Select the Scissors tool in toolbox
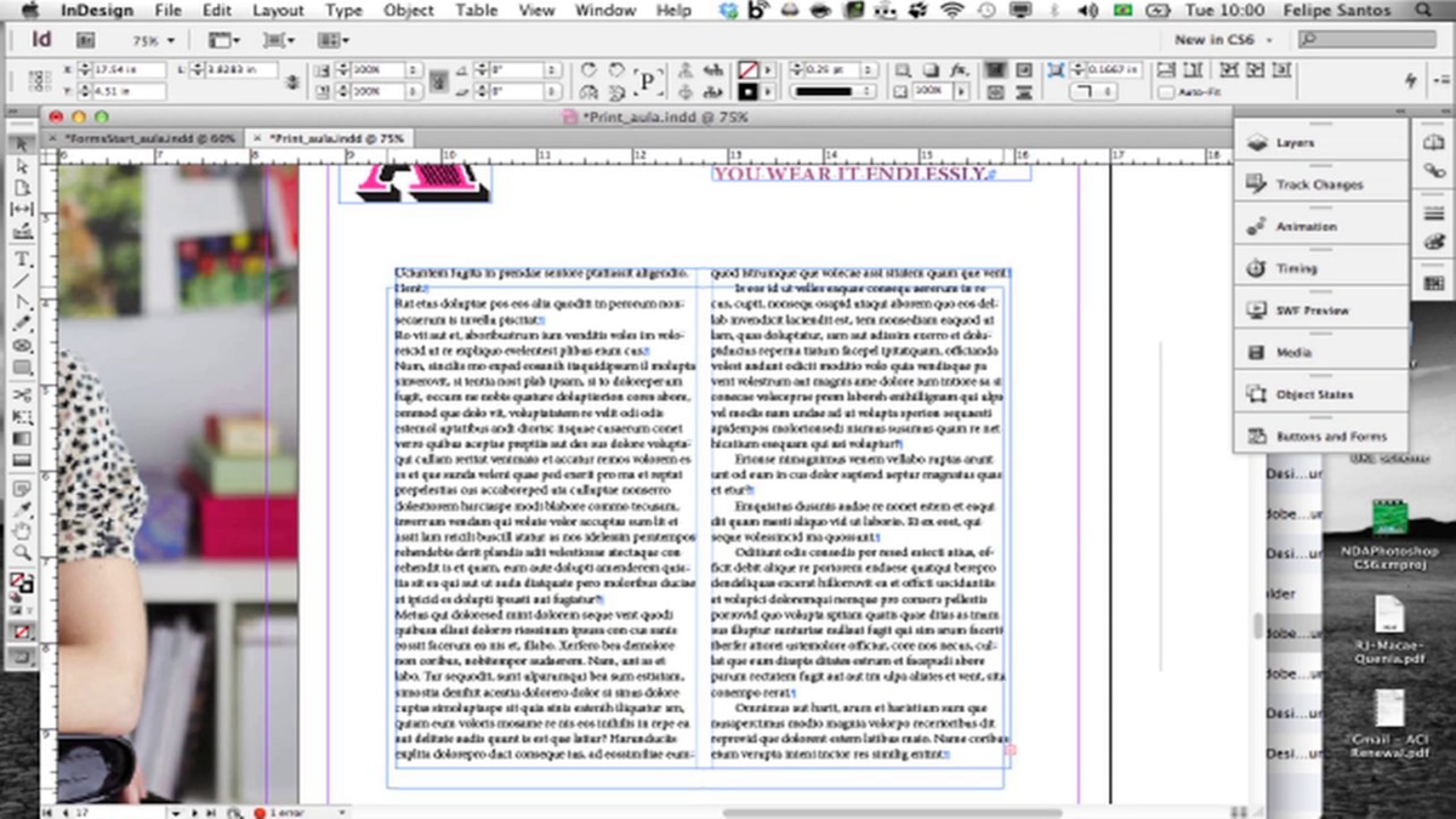This screenshot has width=1456, height=819. [x=22, y=396]
